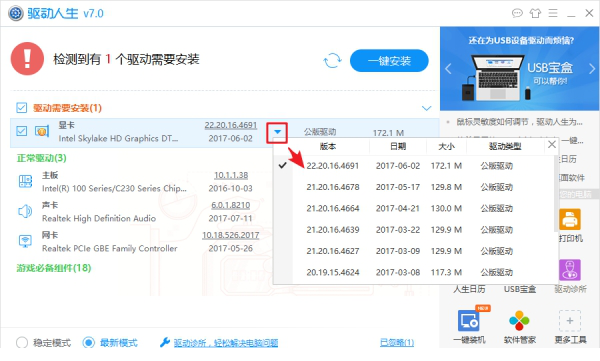The height and width of the screenshot is (361, 600).
Task: Open the USB宝盒 banner image
Action: tap(519, 69)
